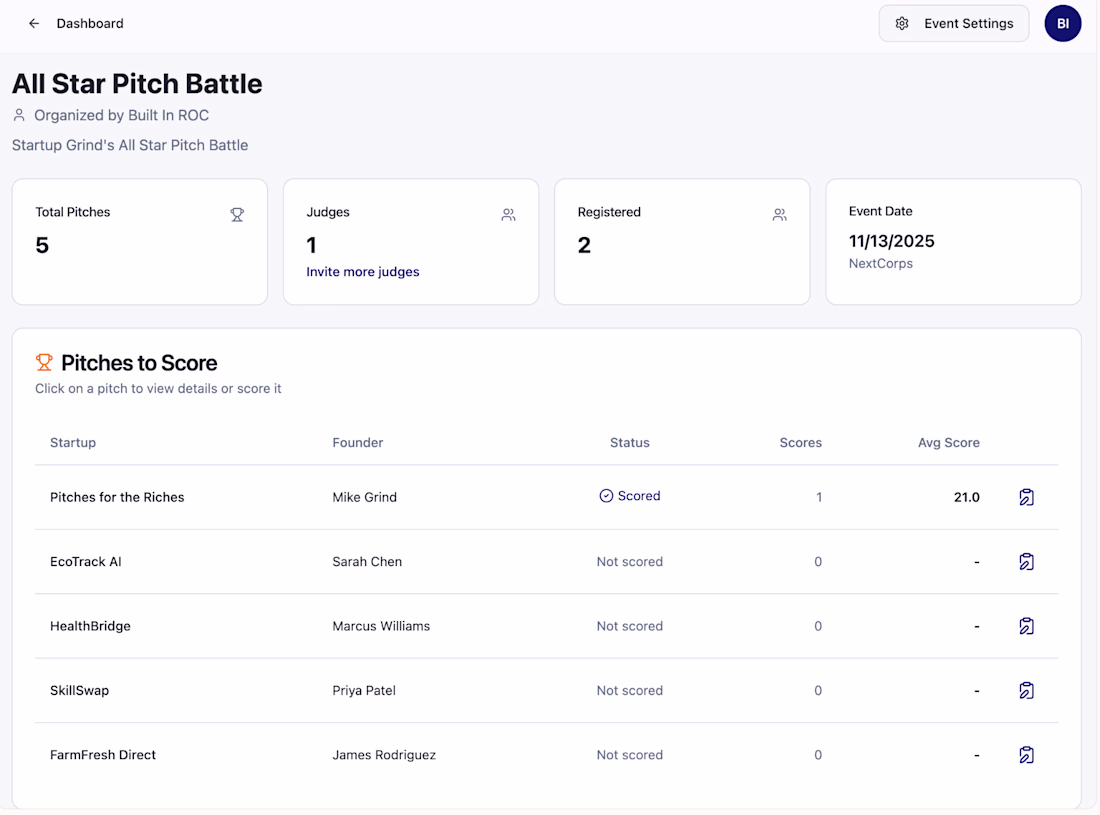Image resolution: width=1100 pixels, height=815 pixels.
Task: Select the Pitches for the Riches startup row
Action: [x=117, y=497]
